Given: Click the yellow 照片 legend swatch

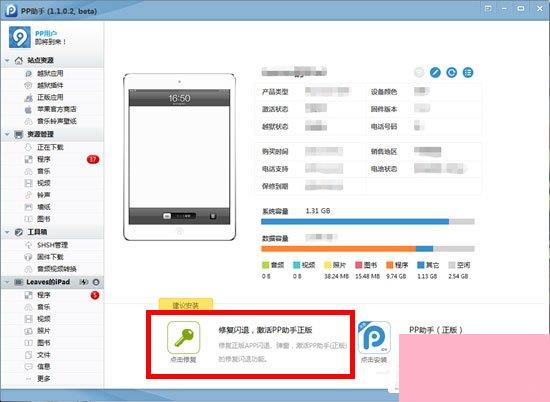Looking at the screenshot, I should [x=328, y=265].
